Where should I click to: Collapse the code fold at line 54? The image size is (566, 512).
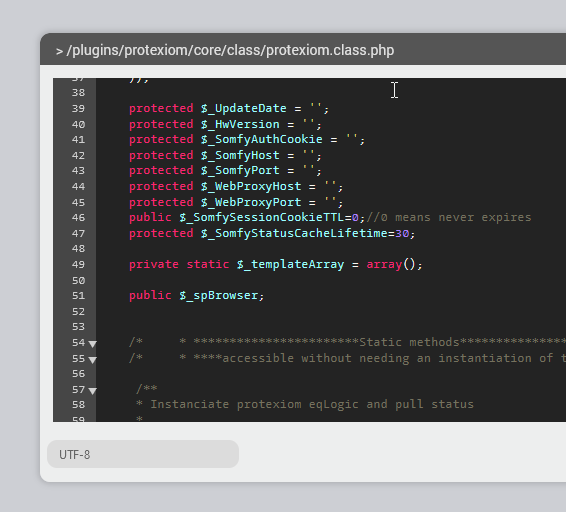(x=93, y=344)
